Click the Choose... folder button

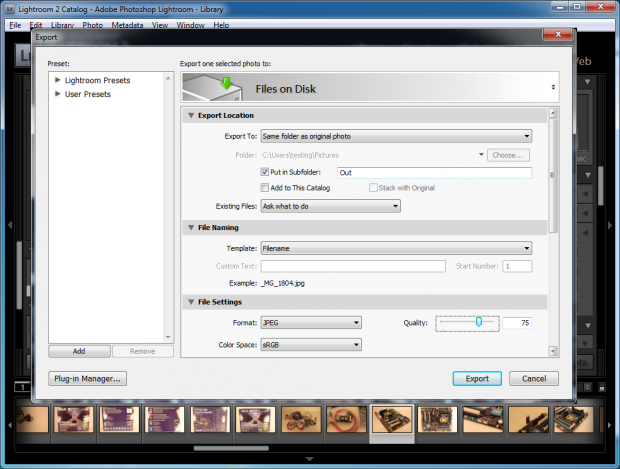pos(508,155)
